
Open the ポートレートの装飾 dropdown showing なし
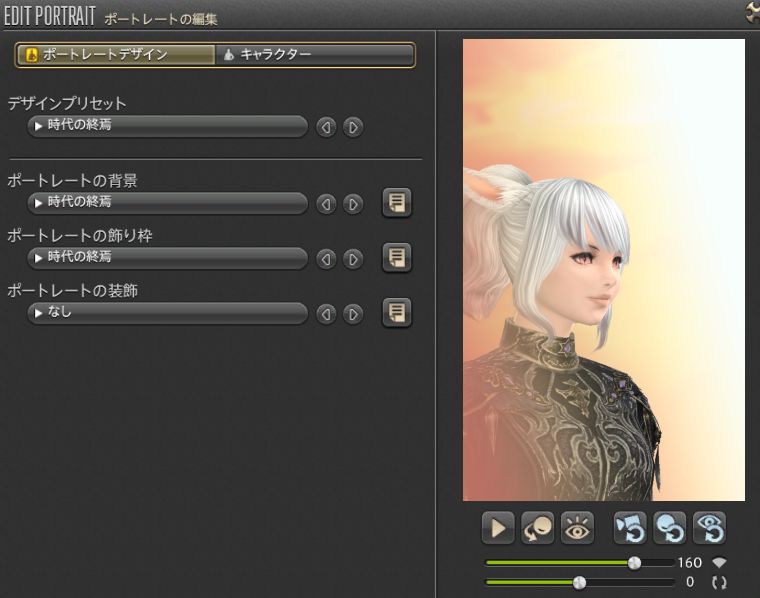point(168,313)
